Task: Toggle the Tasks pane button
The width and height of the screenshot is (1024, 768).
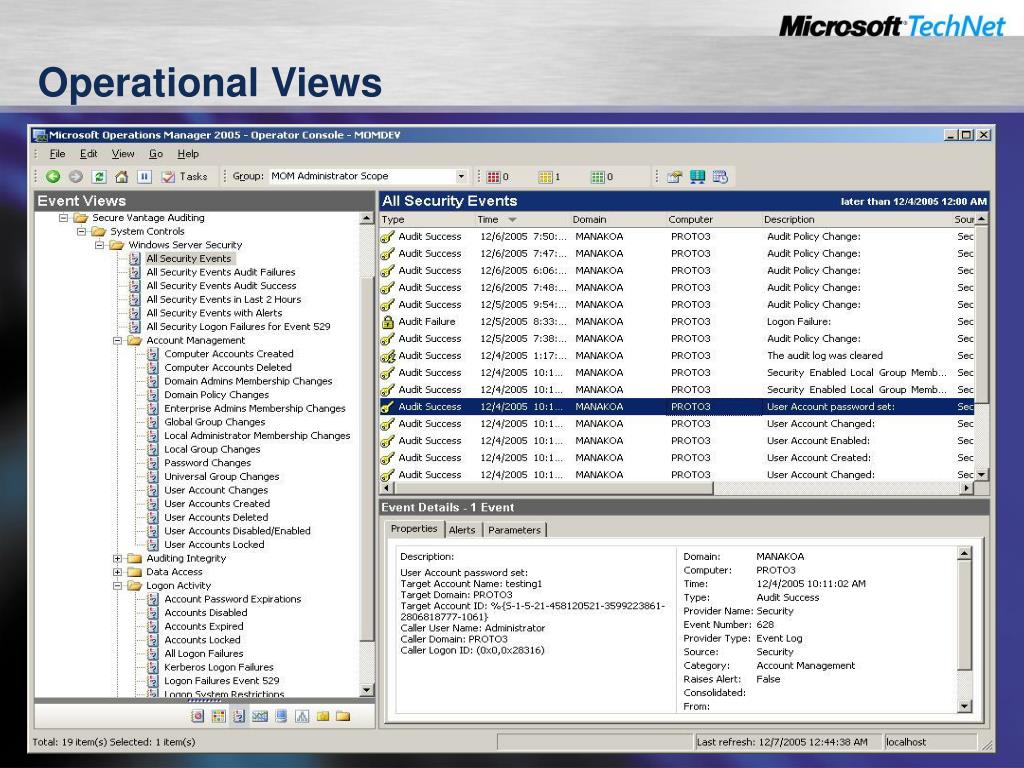Action: tap(184, 176)
